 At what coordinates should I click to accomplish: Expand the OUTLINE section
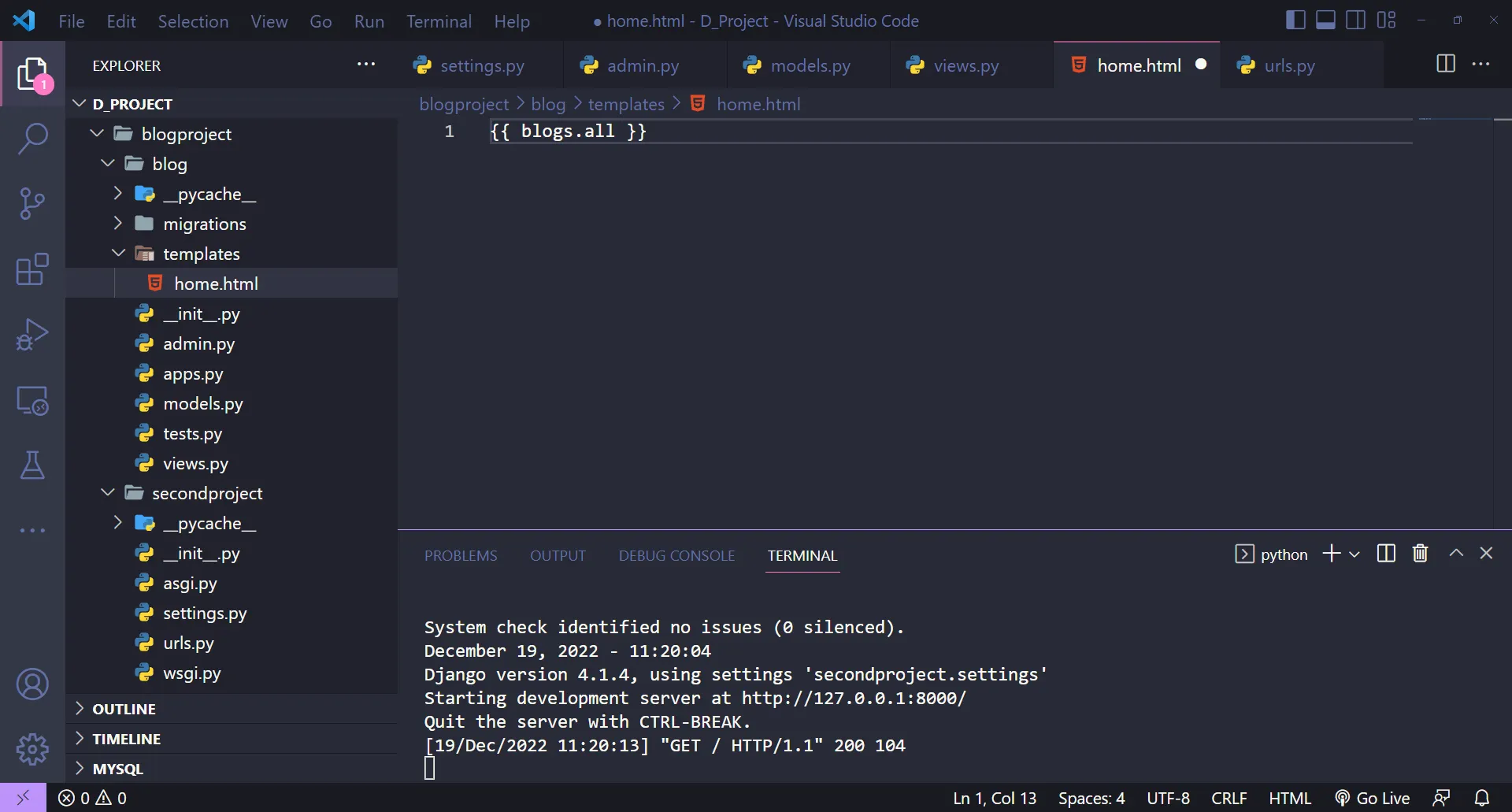click(x=232, y=709)
